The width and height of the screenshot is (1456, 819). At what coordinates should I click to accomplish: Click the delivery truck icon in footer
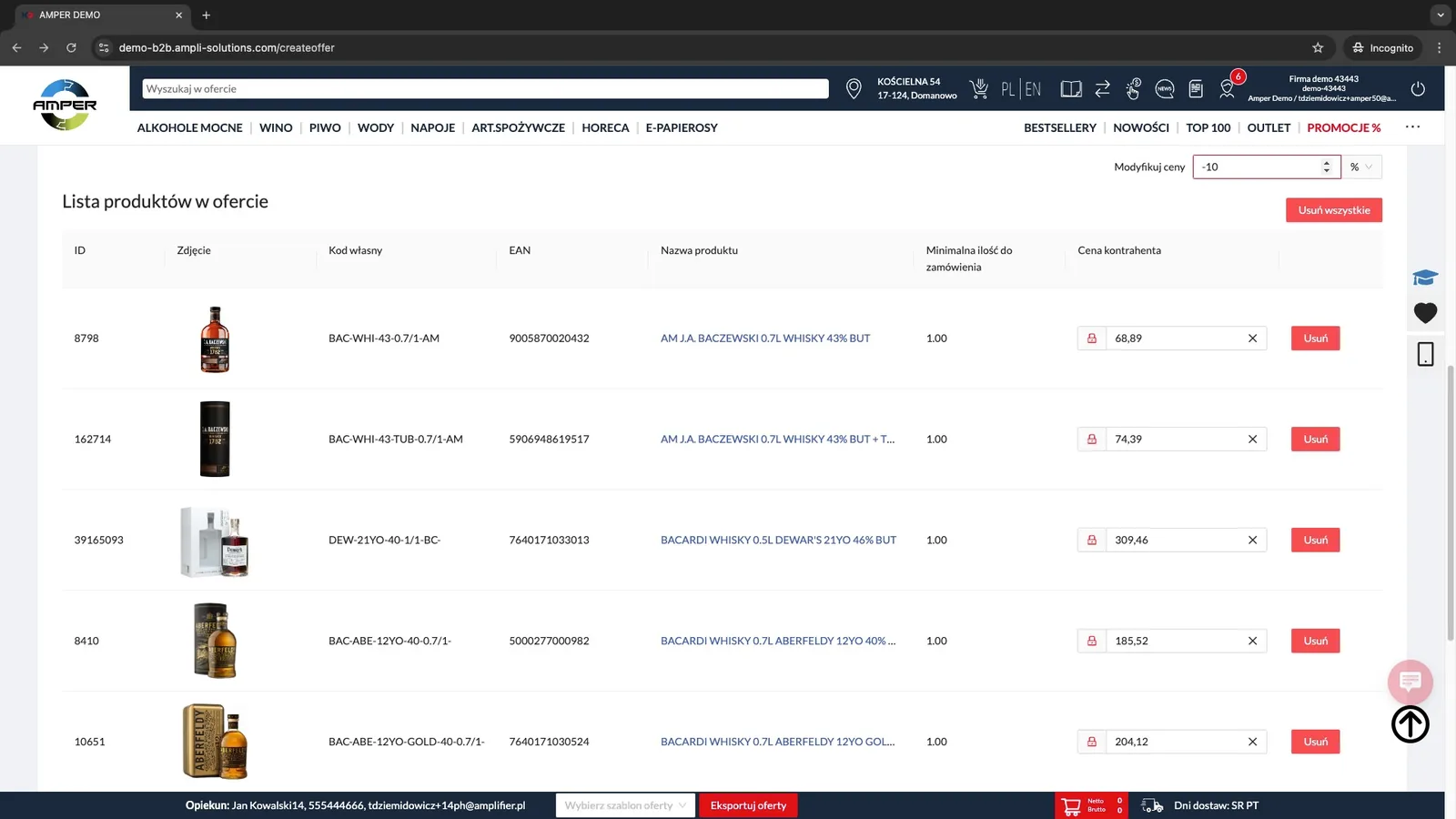point(1152,805)
